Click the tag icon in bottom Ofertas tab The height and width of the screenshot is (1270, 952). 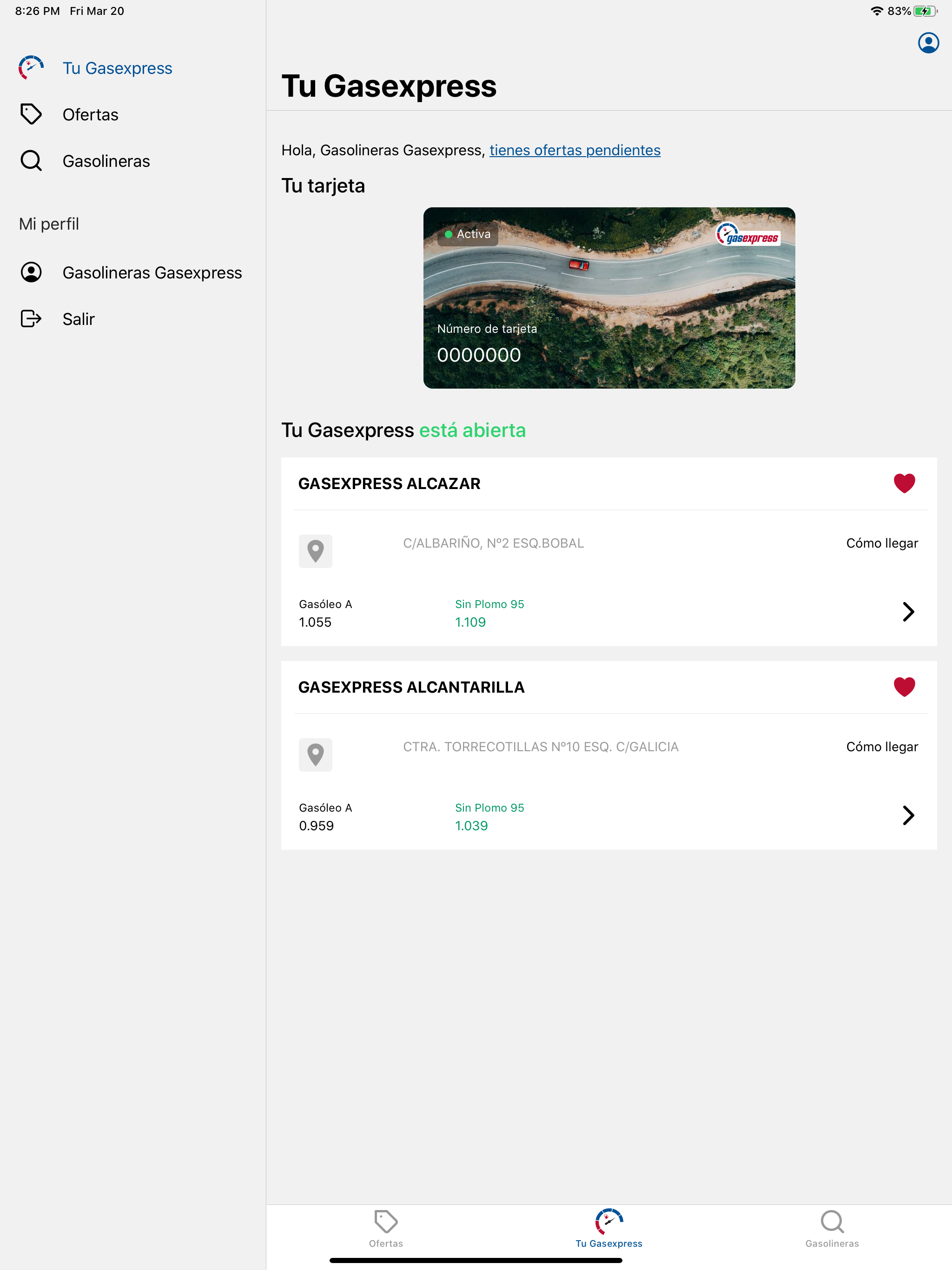[x=386, y=1221]
